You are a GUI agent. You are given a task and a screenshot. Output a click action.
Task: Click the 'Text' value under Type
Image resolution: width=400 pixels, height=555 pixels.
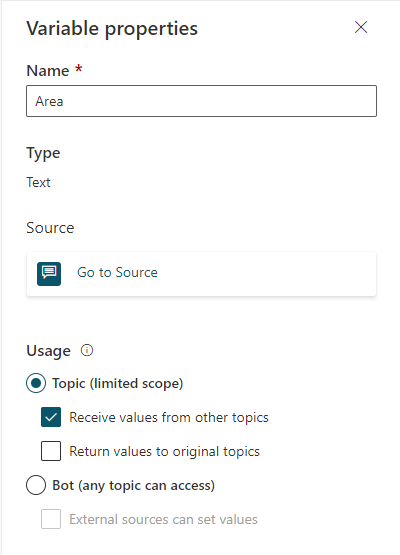38,182
